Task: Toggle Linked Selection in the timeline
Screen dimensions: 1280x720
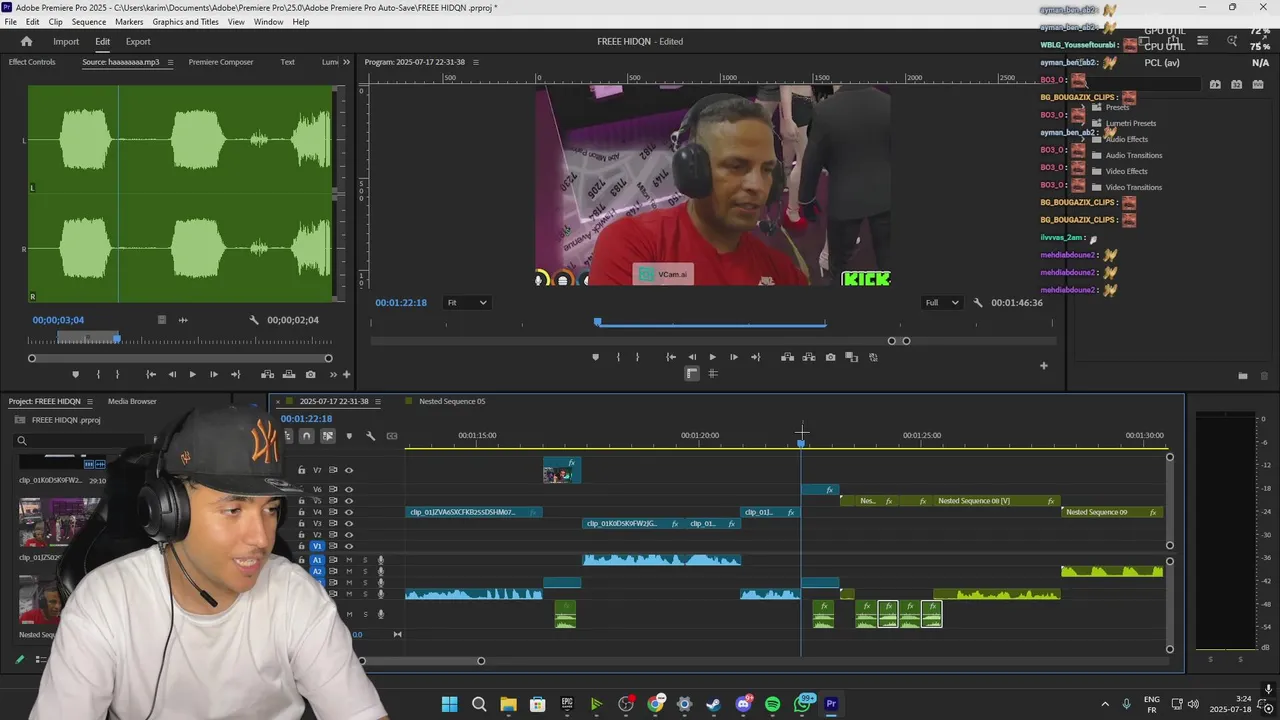Action: 328,436
